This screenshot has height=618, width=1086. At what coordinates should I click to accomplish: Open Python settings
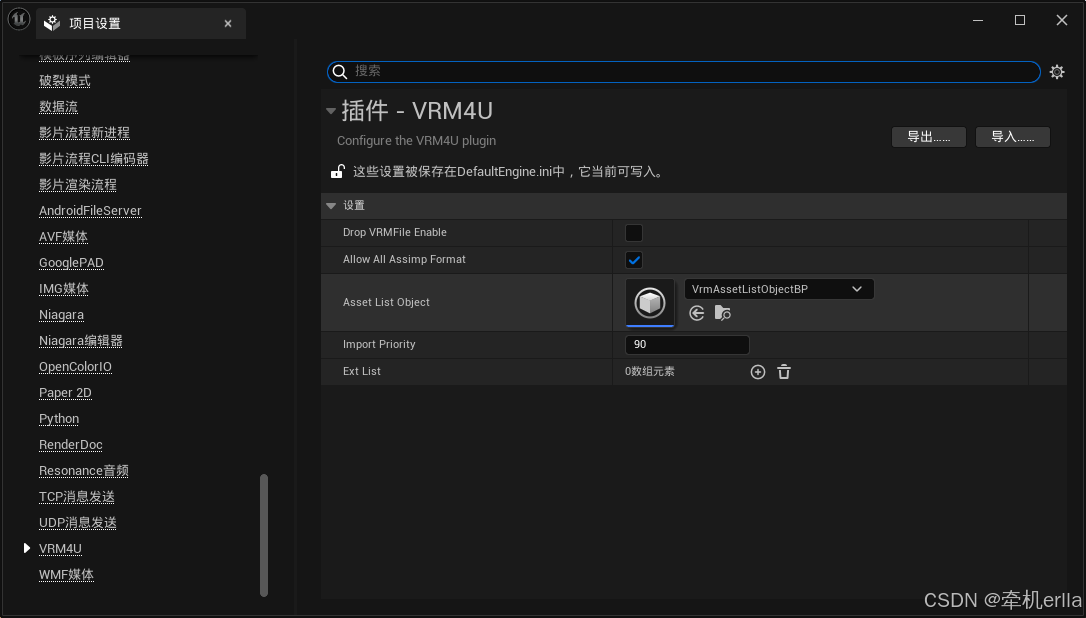coord(59,418)
